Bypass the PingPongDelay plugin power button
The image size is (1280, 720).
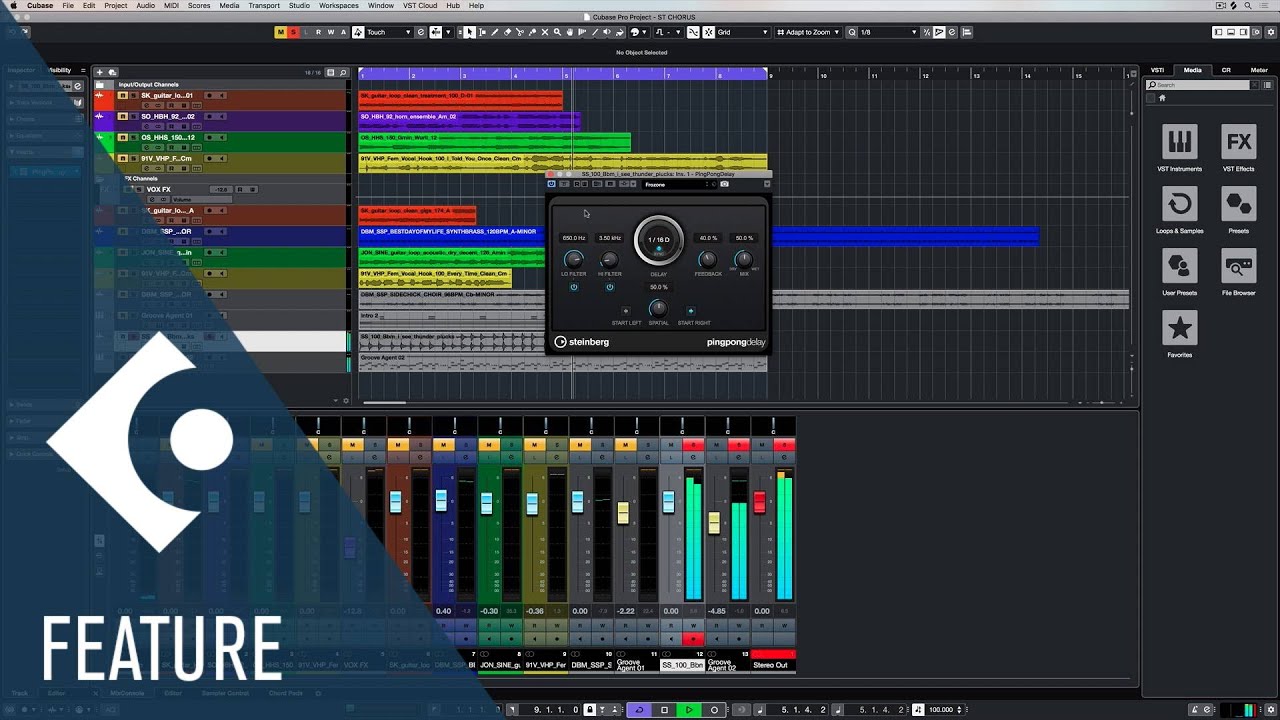click(x=552, y=184)
